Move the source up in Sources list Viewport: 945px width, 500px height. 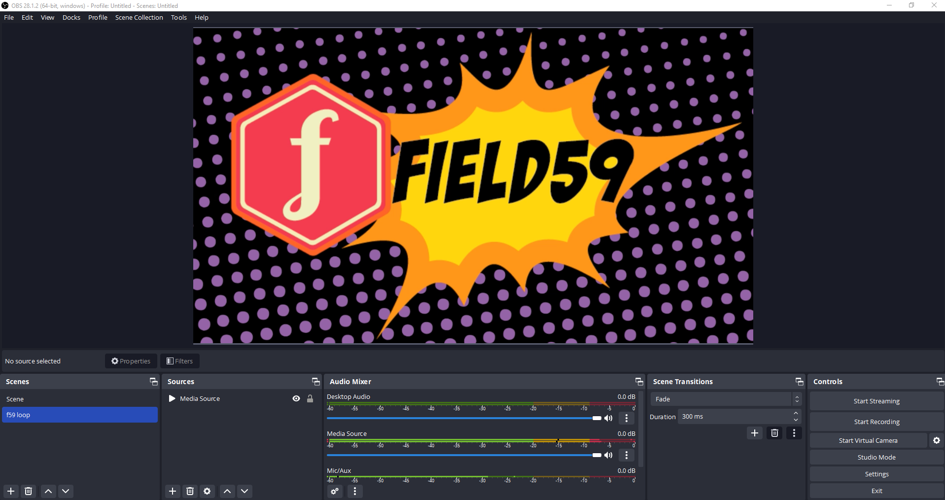coord(227,491)
